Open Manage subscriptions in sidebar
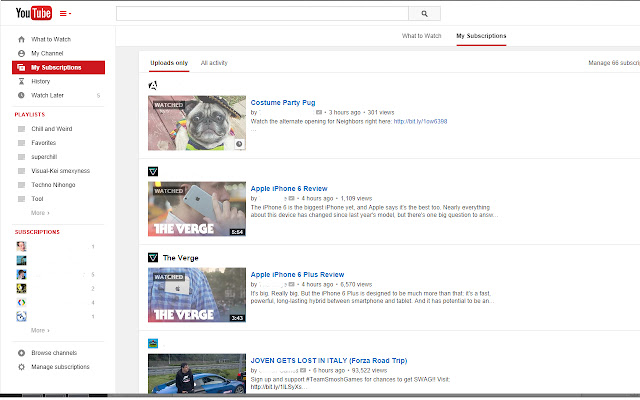The width and height of the screenshot is (640, 400). tap(60, 367)
